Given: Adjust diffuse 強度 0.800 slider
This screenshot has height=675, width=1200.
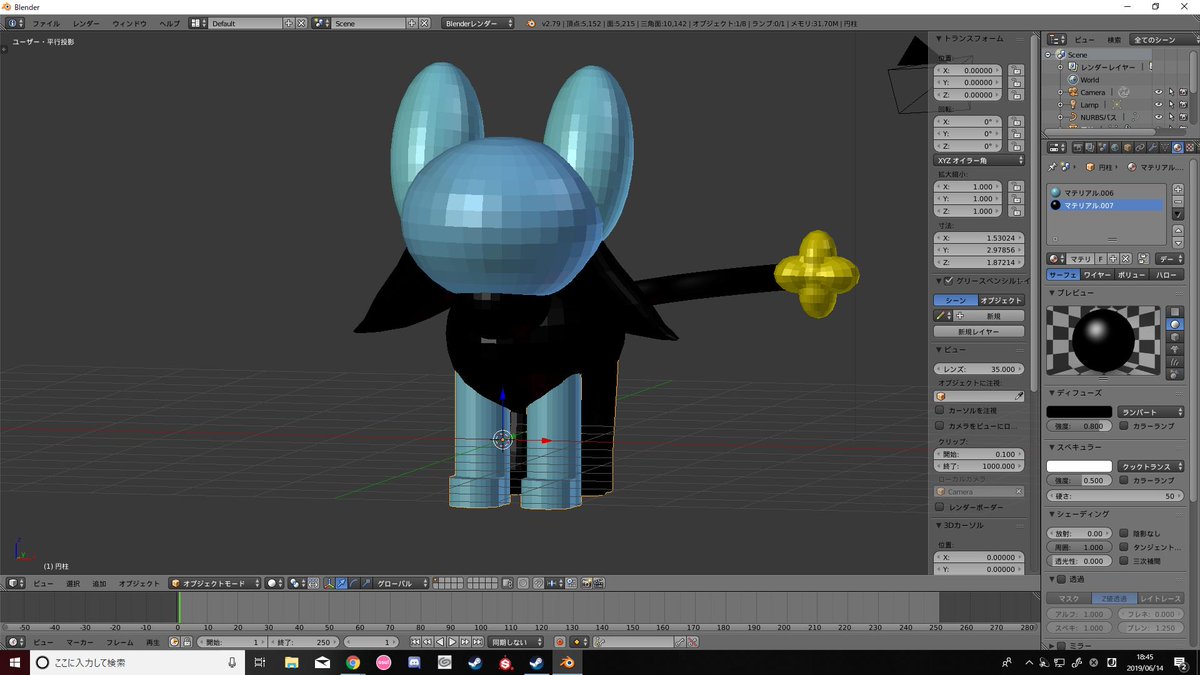Looking at the screenshot, I should point(1079,426).
